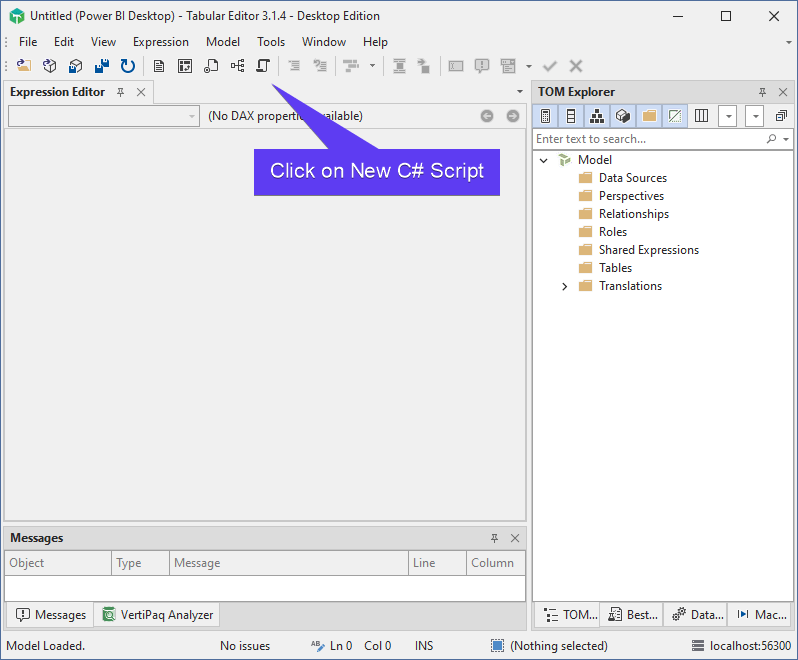
Task: Collapse all nodes in TOM Explorer
Action: click(x=781, y=116)
